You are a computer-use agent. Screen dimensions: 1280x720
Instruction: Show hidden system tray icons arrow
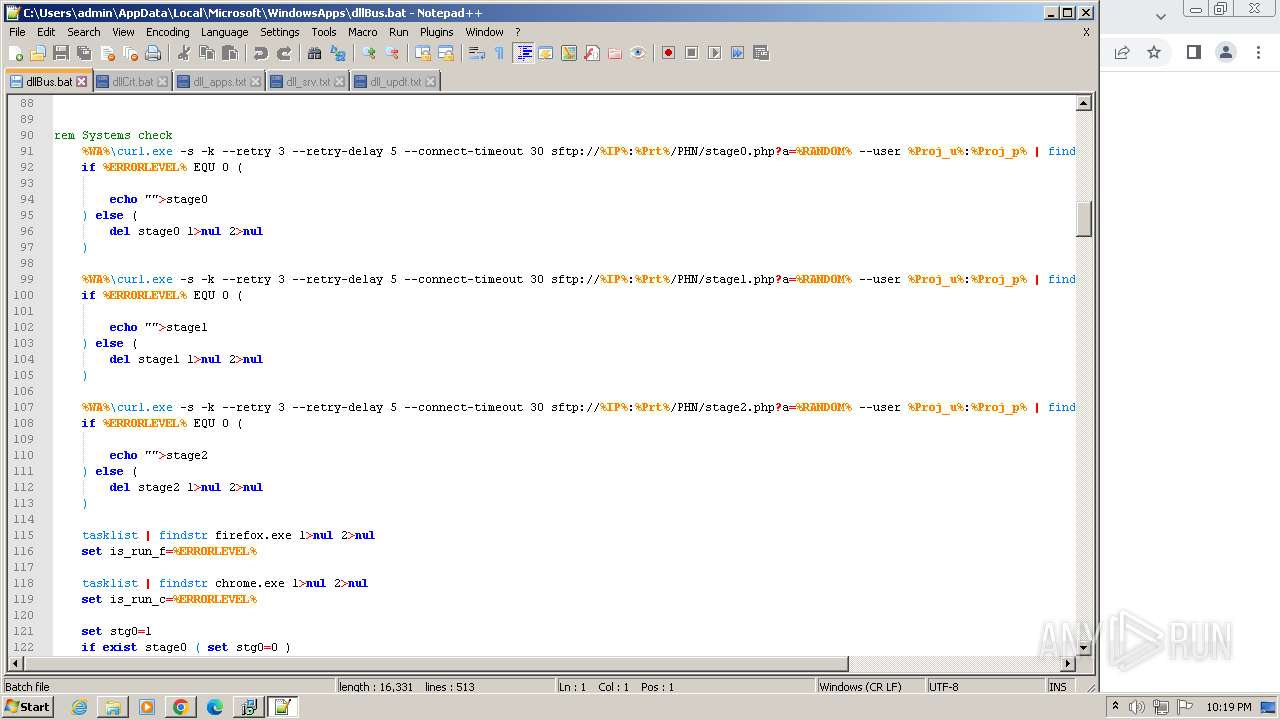pos(1115,707)
